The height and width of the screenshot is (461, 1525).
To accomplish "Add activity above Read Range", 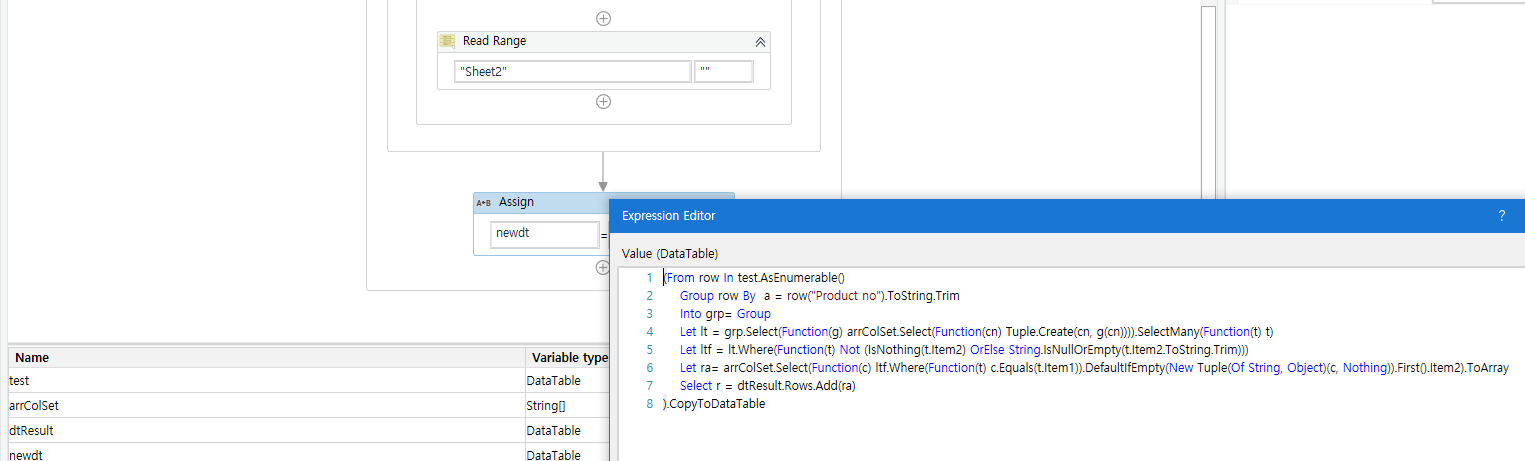I will (603, 18).
